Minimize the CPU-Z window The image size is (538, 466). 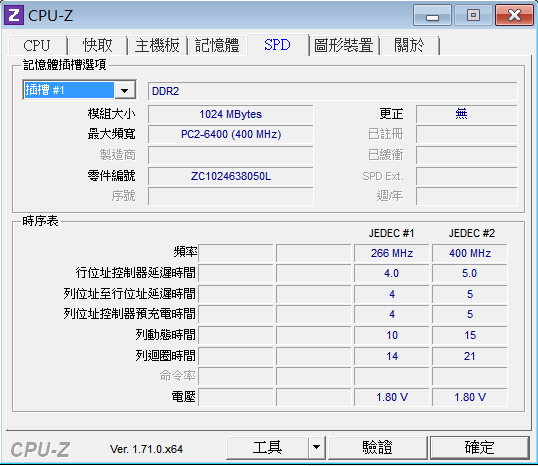(432, 15)
